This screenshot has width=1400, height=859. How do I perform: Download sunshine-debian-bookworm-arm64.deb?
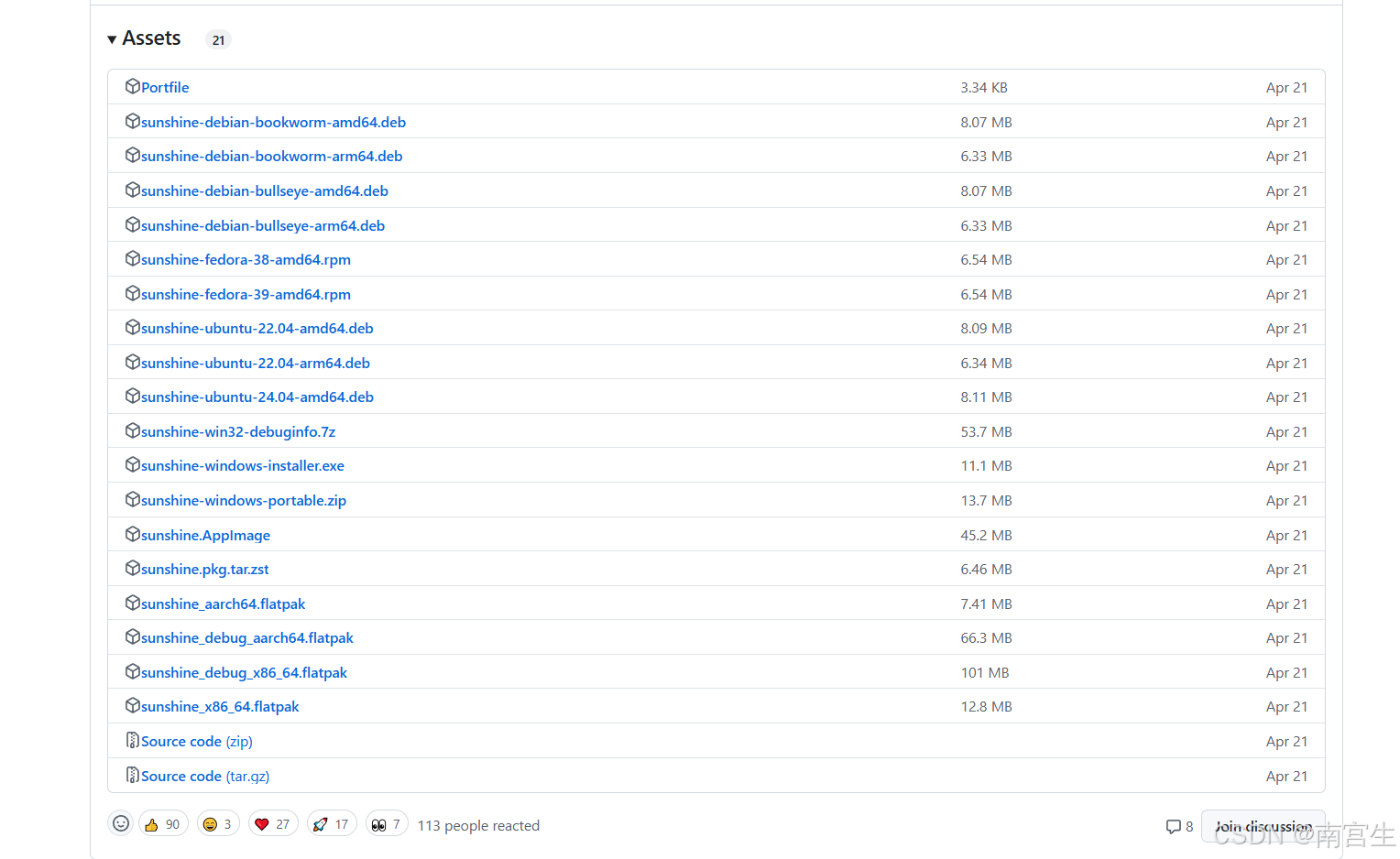[x=272, y=156]
